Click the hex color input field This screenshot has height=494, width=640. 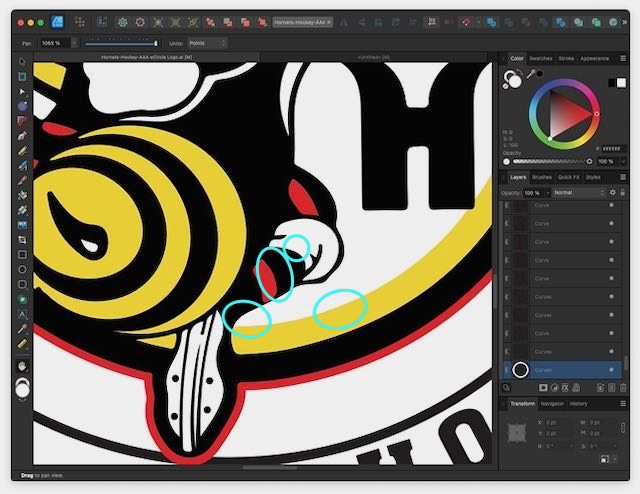(x=614, y=149)
